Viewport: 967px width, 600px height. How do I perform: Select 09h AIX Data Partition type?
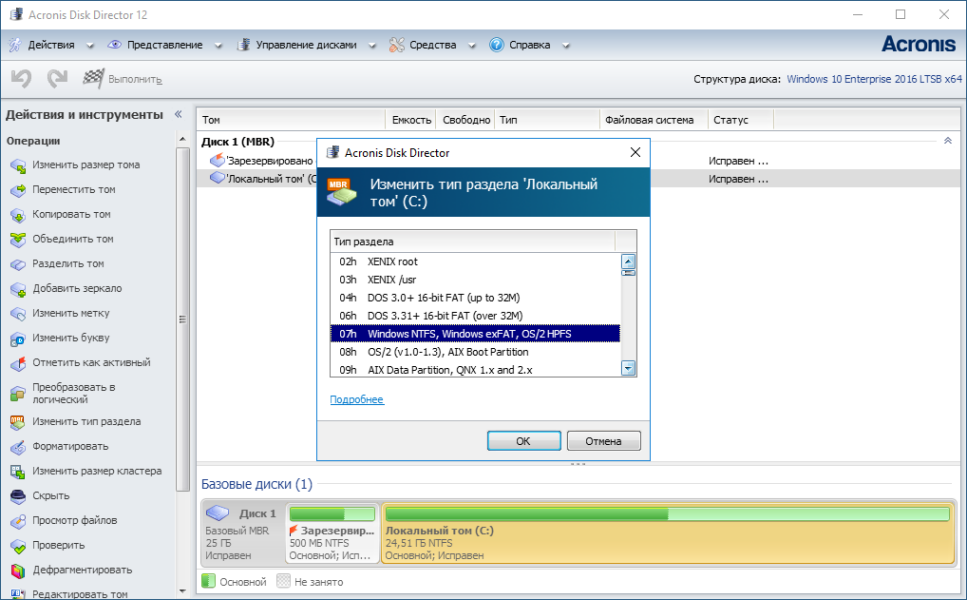tap(475, 369)
